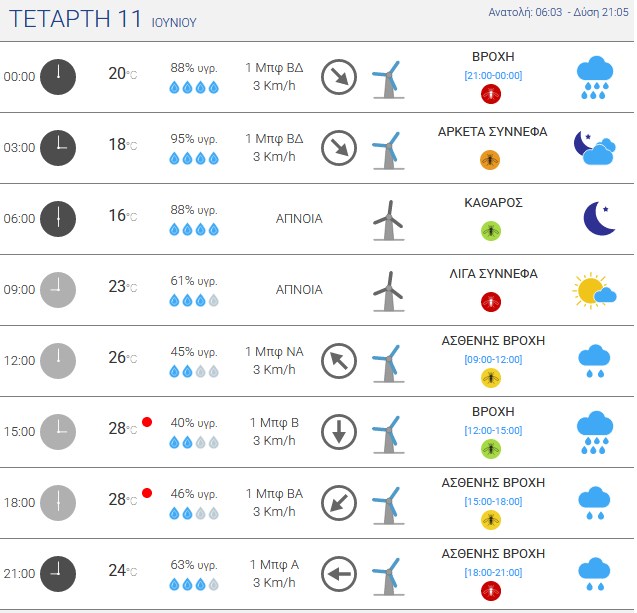Open the [09:00-12:00] rain period link

click(x=493, y=360)
